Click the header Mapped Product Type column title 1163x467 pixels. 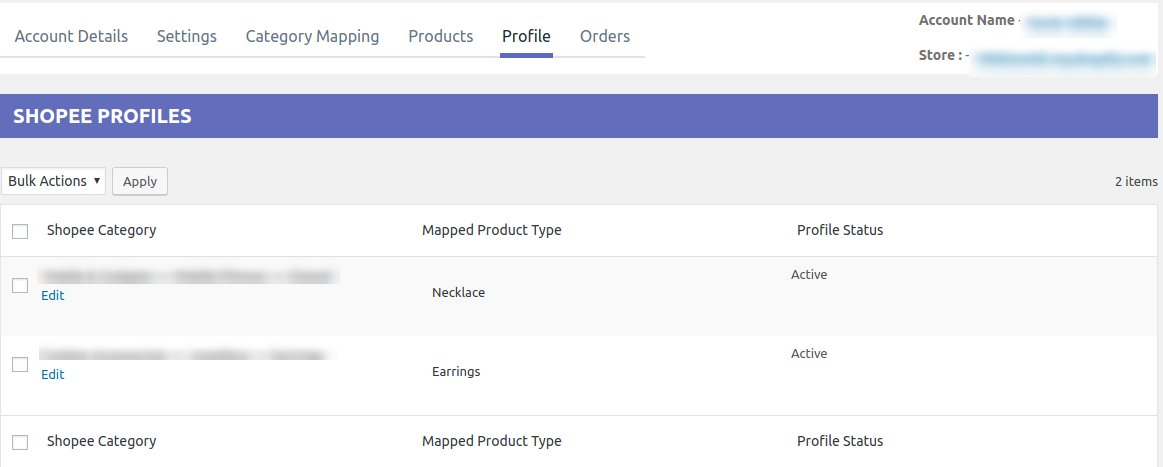click(x=492, y=231)
